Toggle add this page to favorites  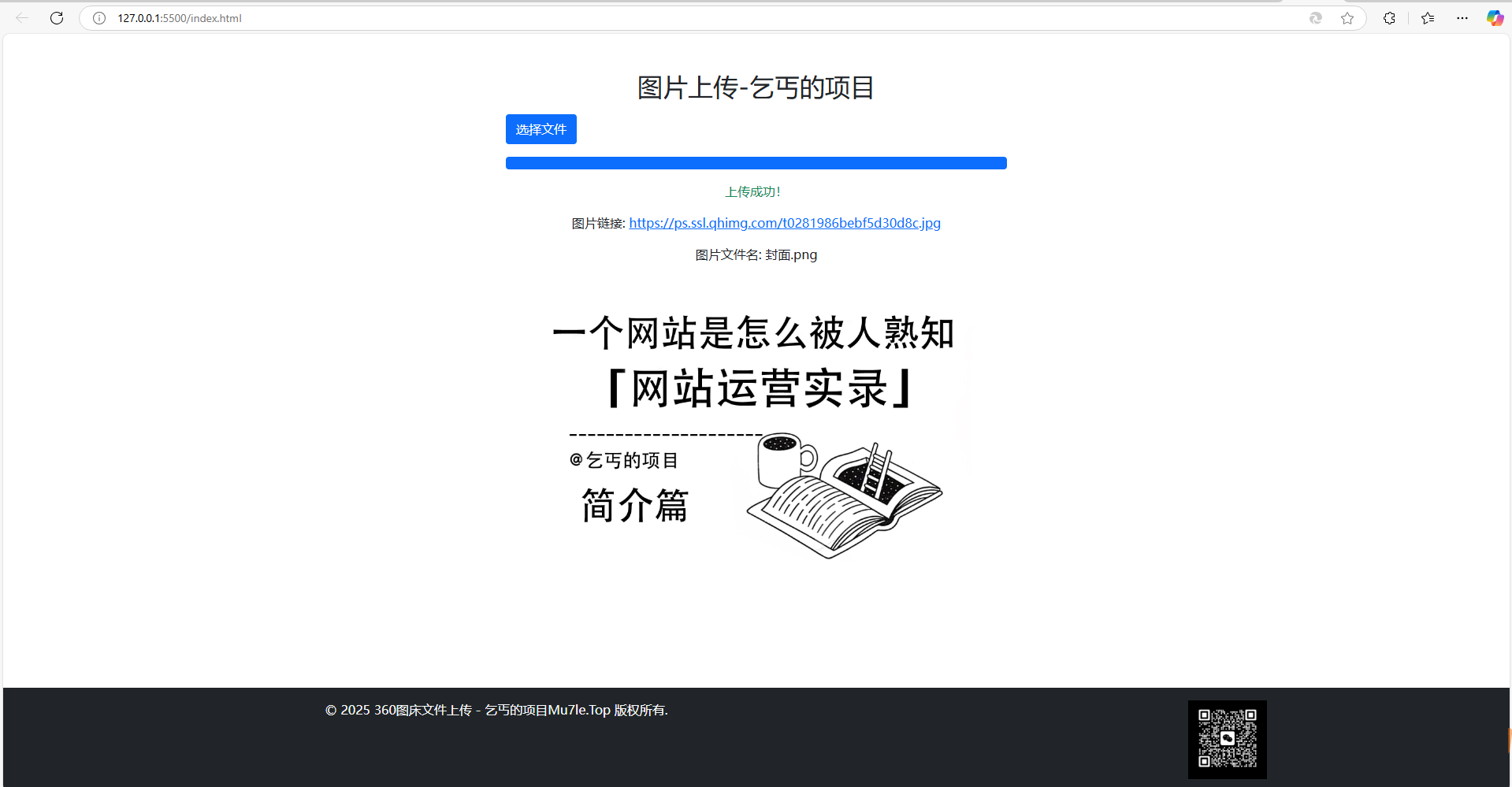click(x=1347, y=17)
